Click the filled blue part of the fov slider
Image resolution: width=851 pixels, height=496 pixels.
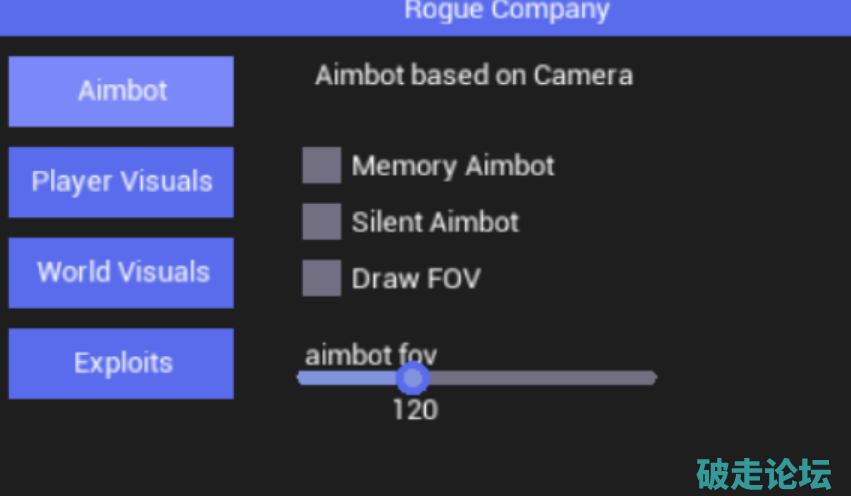click(x=350, y=378)
